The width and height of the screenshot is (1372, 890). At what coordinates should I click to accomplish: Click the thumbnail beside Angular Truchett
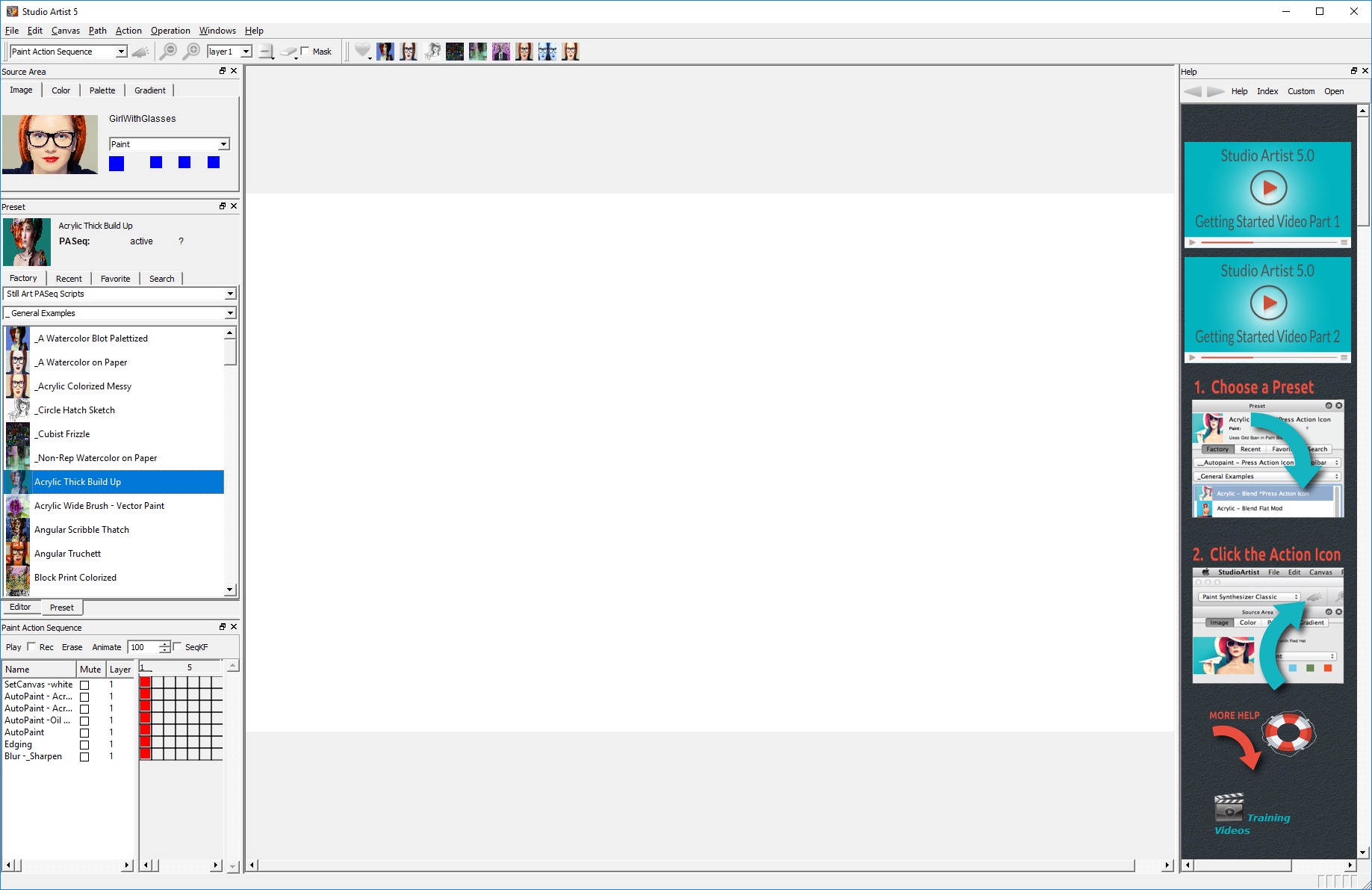18,554
